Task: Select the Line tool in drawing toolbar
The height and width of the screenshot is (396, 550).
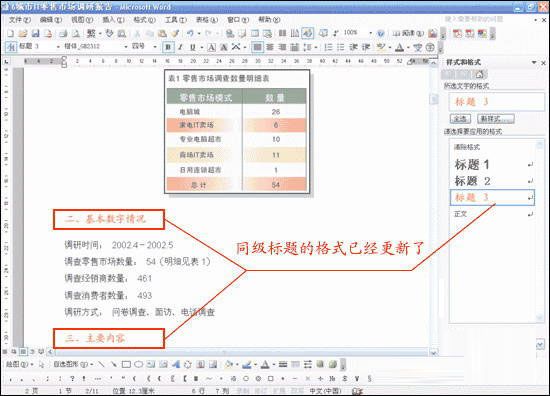Action: [x=101, y=365]
